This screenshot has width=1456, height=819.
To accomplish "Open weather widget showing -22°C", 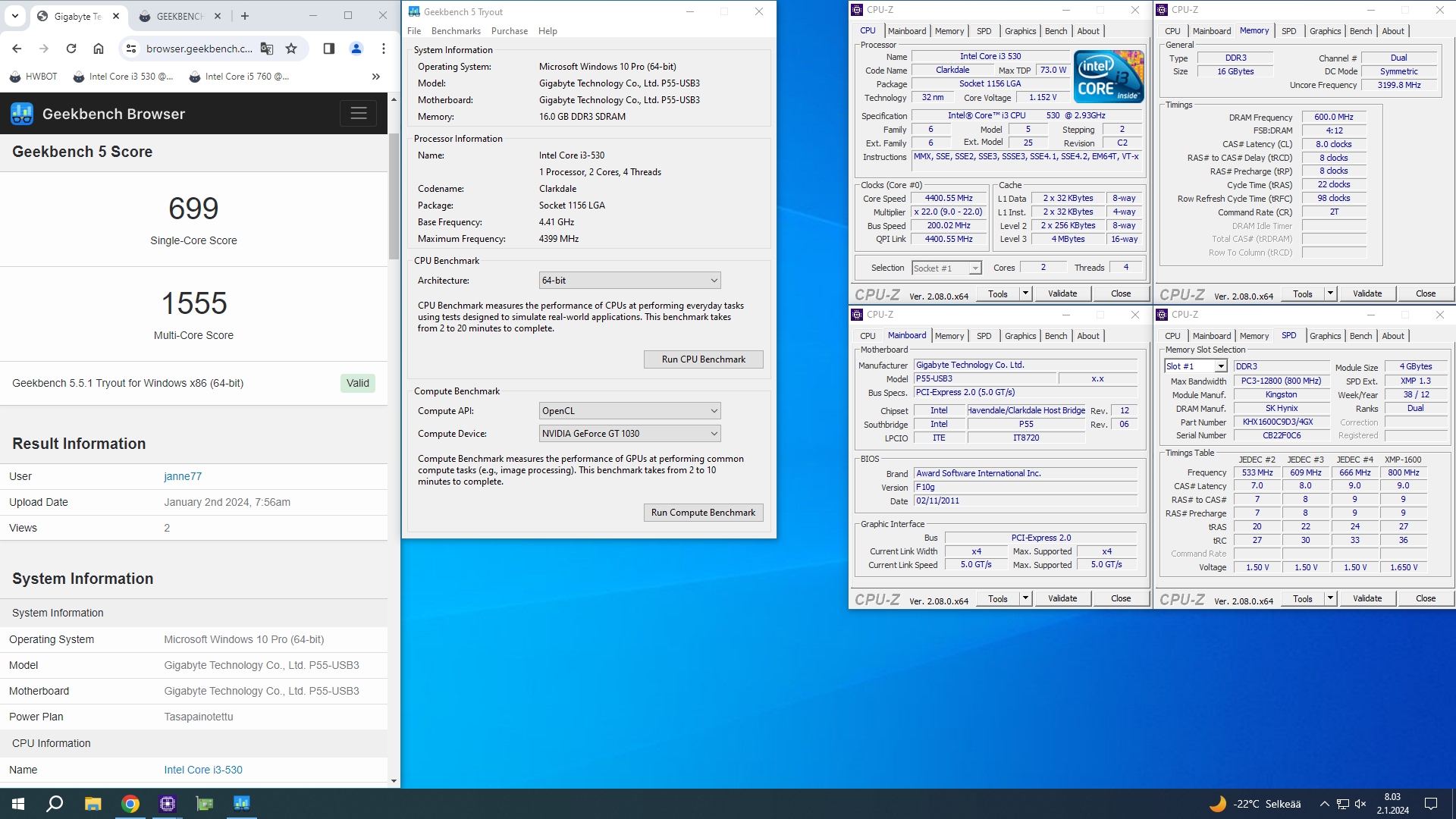I will pyautogui.click(x=1255, y=804).
